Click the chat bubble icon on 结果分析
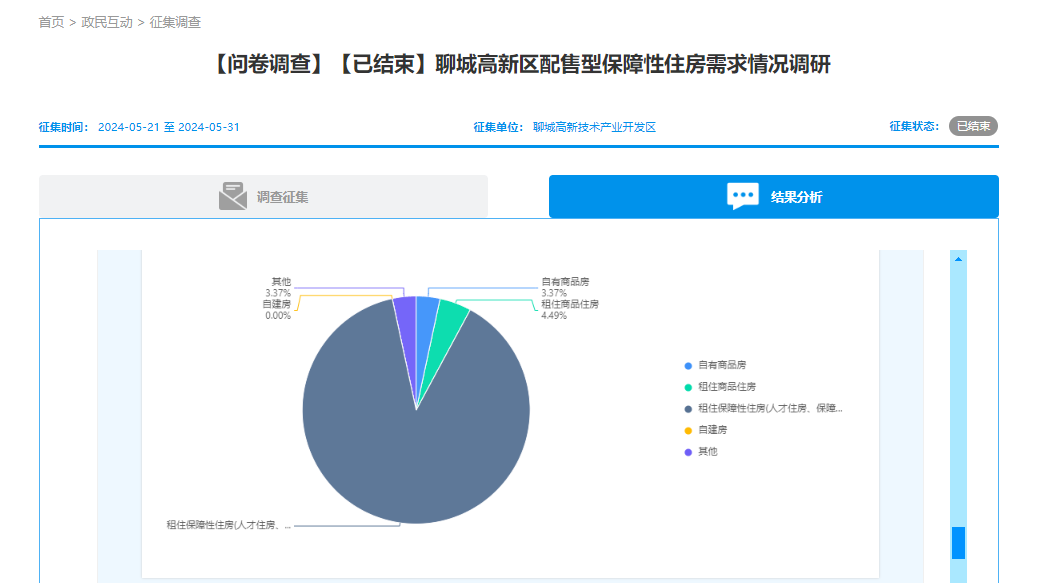The width and height of the screenshot is (1037, 583). point(743,196)
